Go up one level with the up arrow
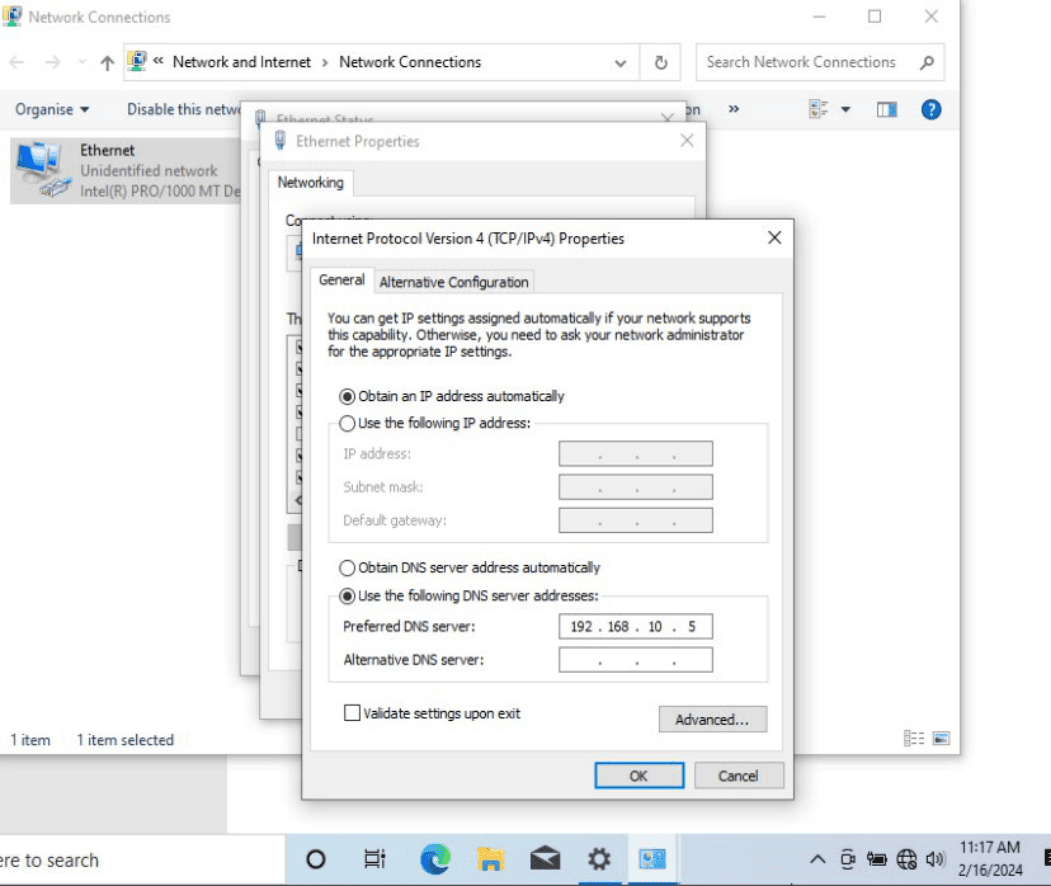Image resolution: width=1051 pixels, height=886 pixels. (107, 63)
